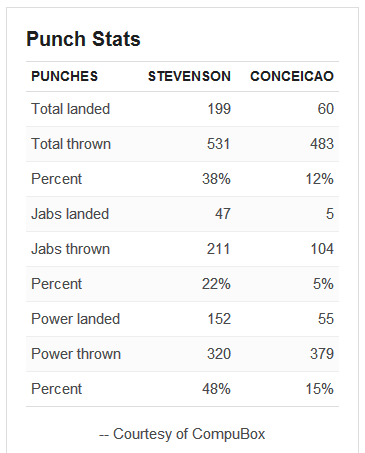
Task: Select the PUNCHES column header
Action: pyautogui.click(x=65, y=76)
